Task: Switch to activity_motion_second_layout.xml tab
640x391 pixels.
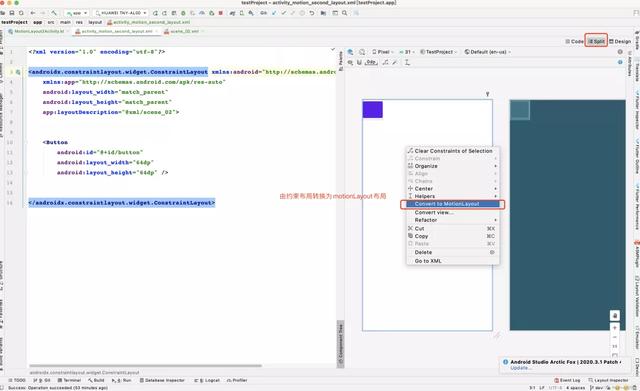Action: pos(116,31)
